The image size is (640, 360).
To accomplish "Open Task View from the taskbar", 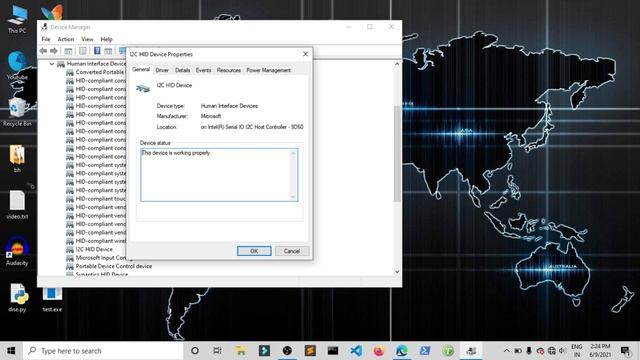I will [218, 351].
